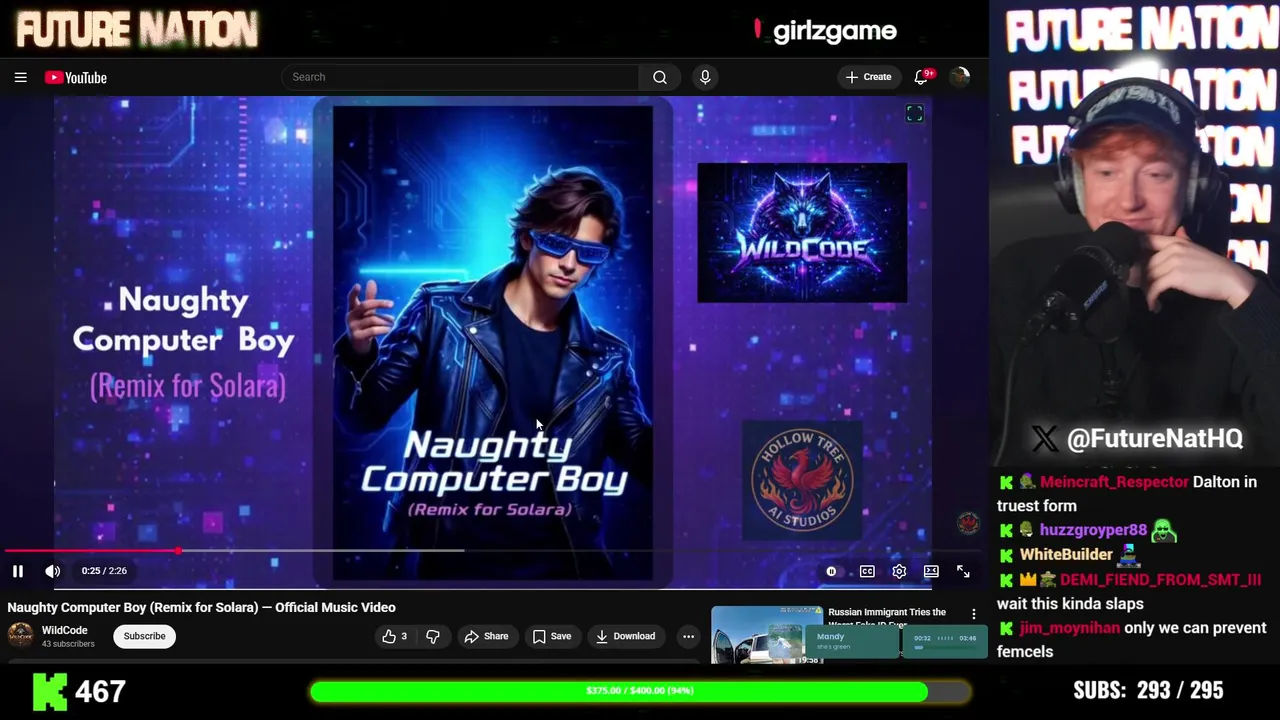Go to the YouTube home logo

tap(76, 77)
